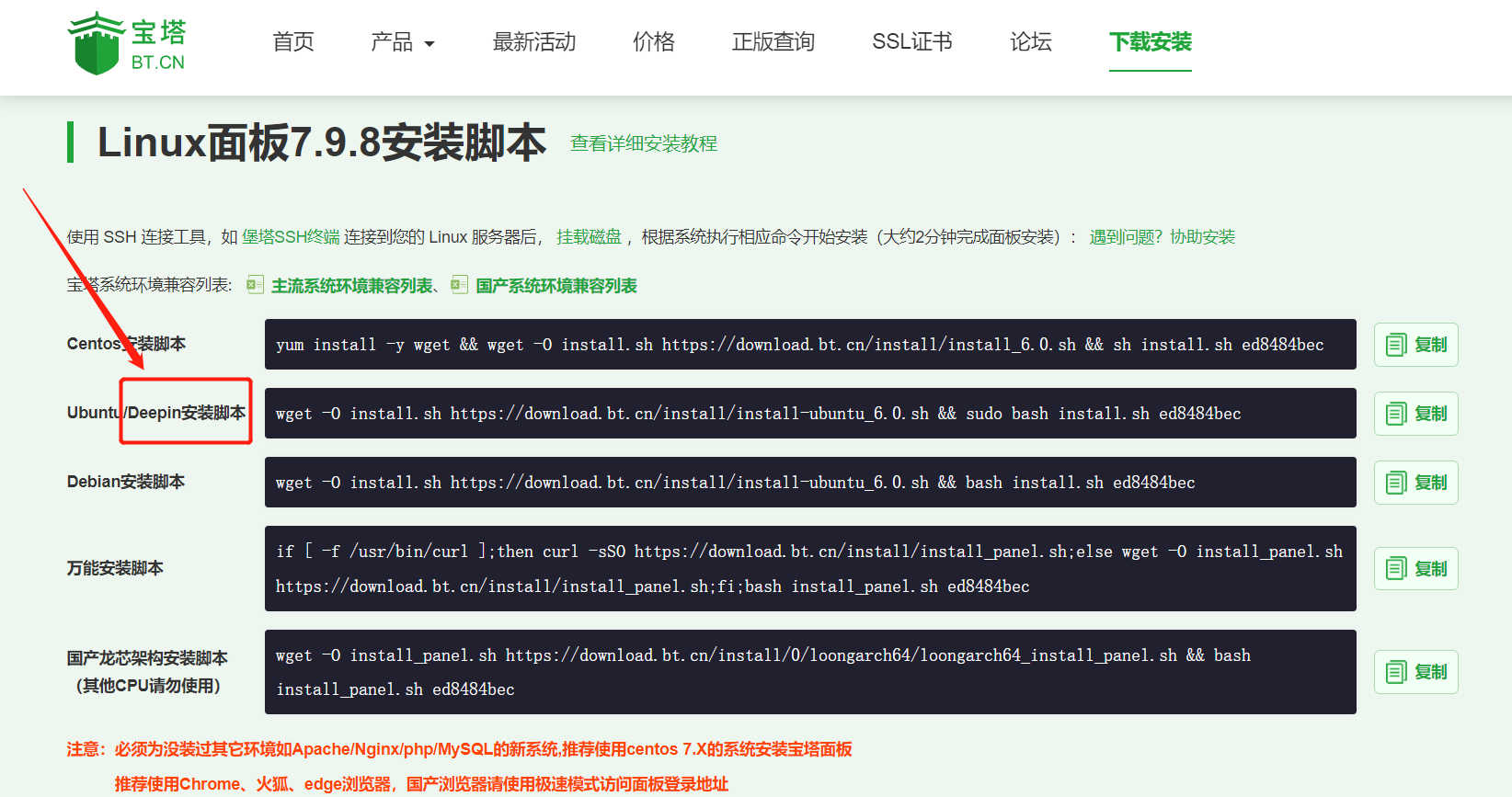Click the 万能安装脚本 curl command block
Screen dimensions: 1512x797
click(810, 568)
